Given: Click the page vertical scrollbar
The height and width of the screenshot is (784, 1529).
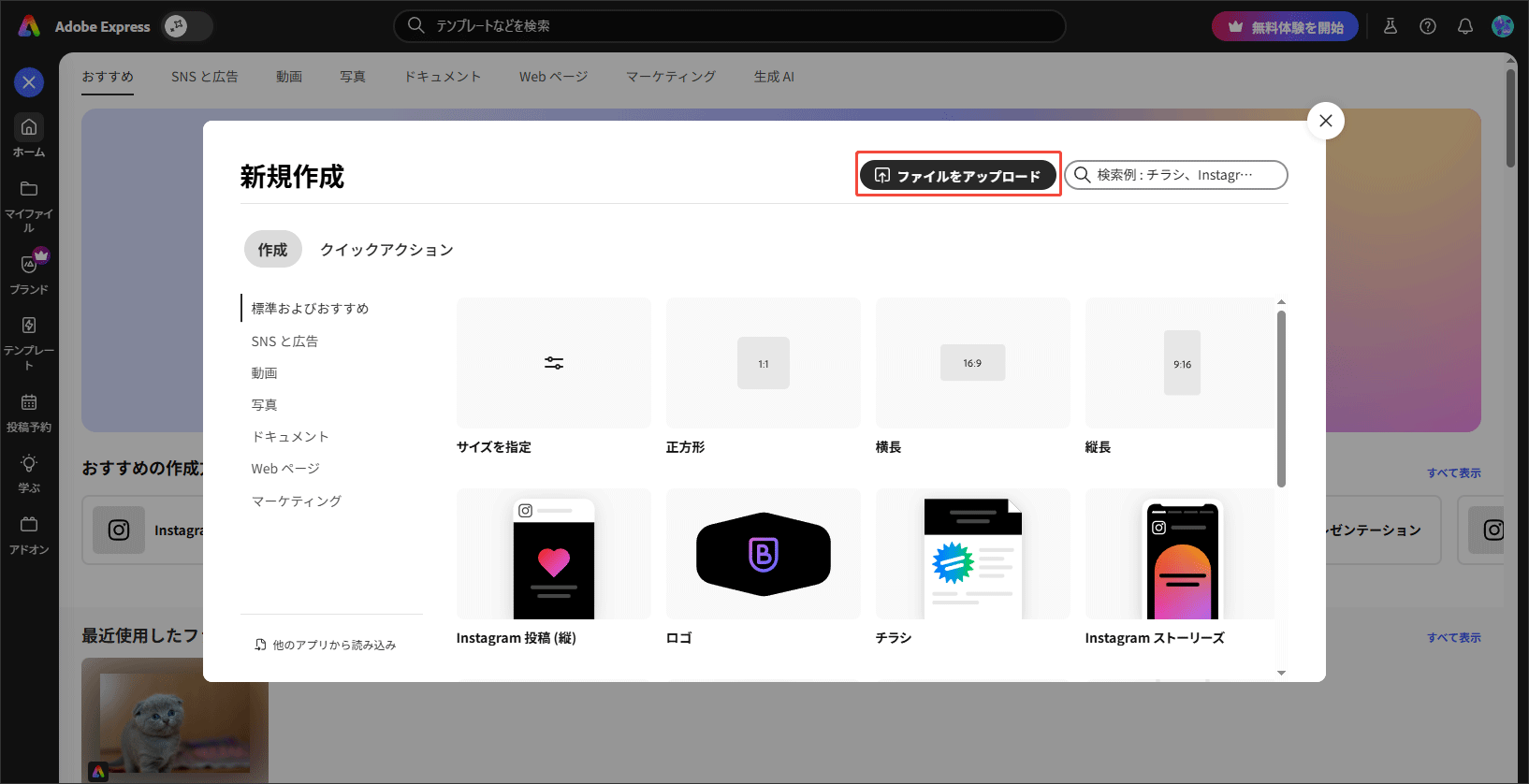Looking at the screenshot, I should (x=1510, y=118).
